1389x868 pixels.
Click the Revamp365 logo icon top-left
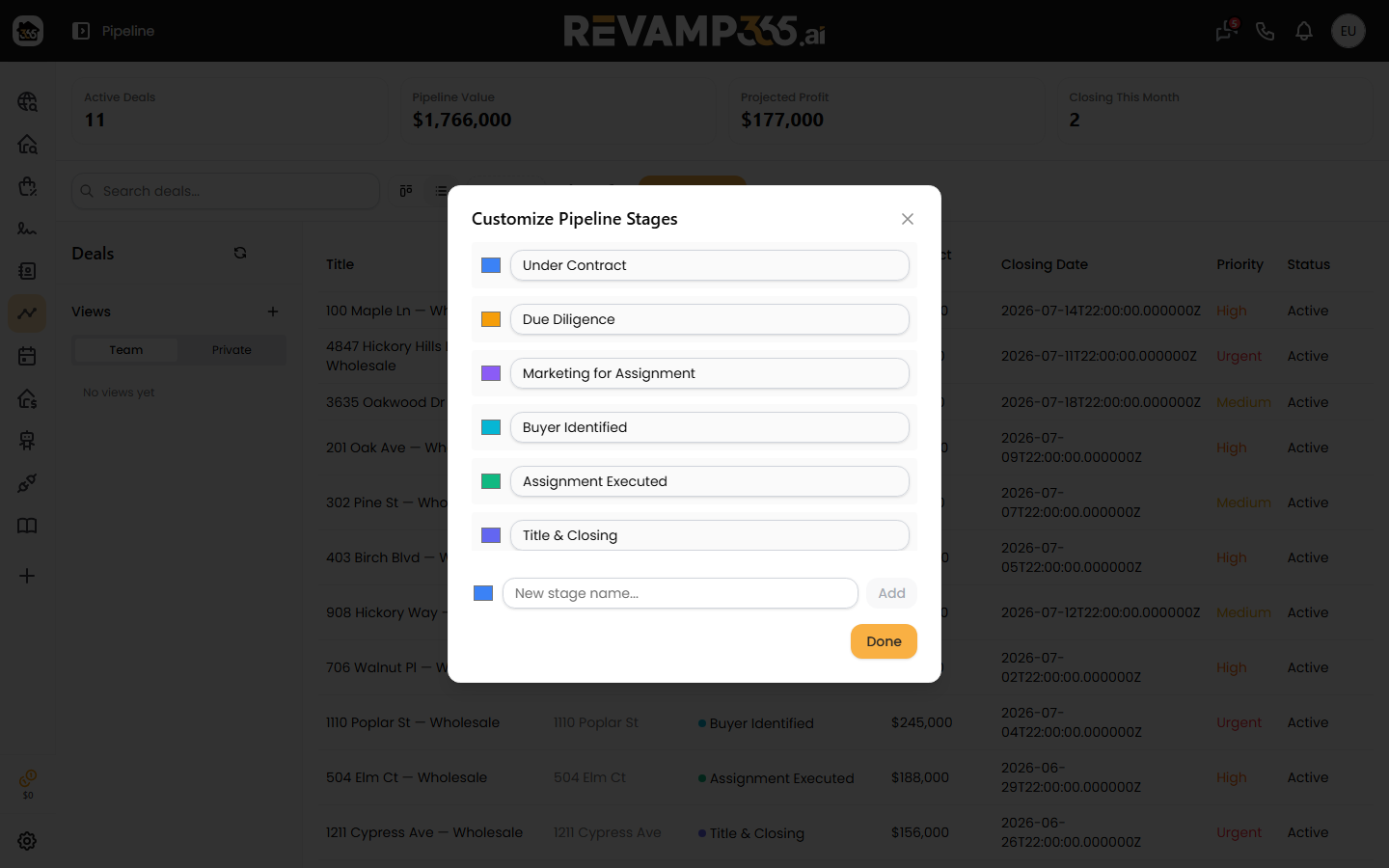coord(28,31)
